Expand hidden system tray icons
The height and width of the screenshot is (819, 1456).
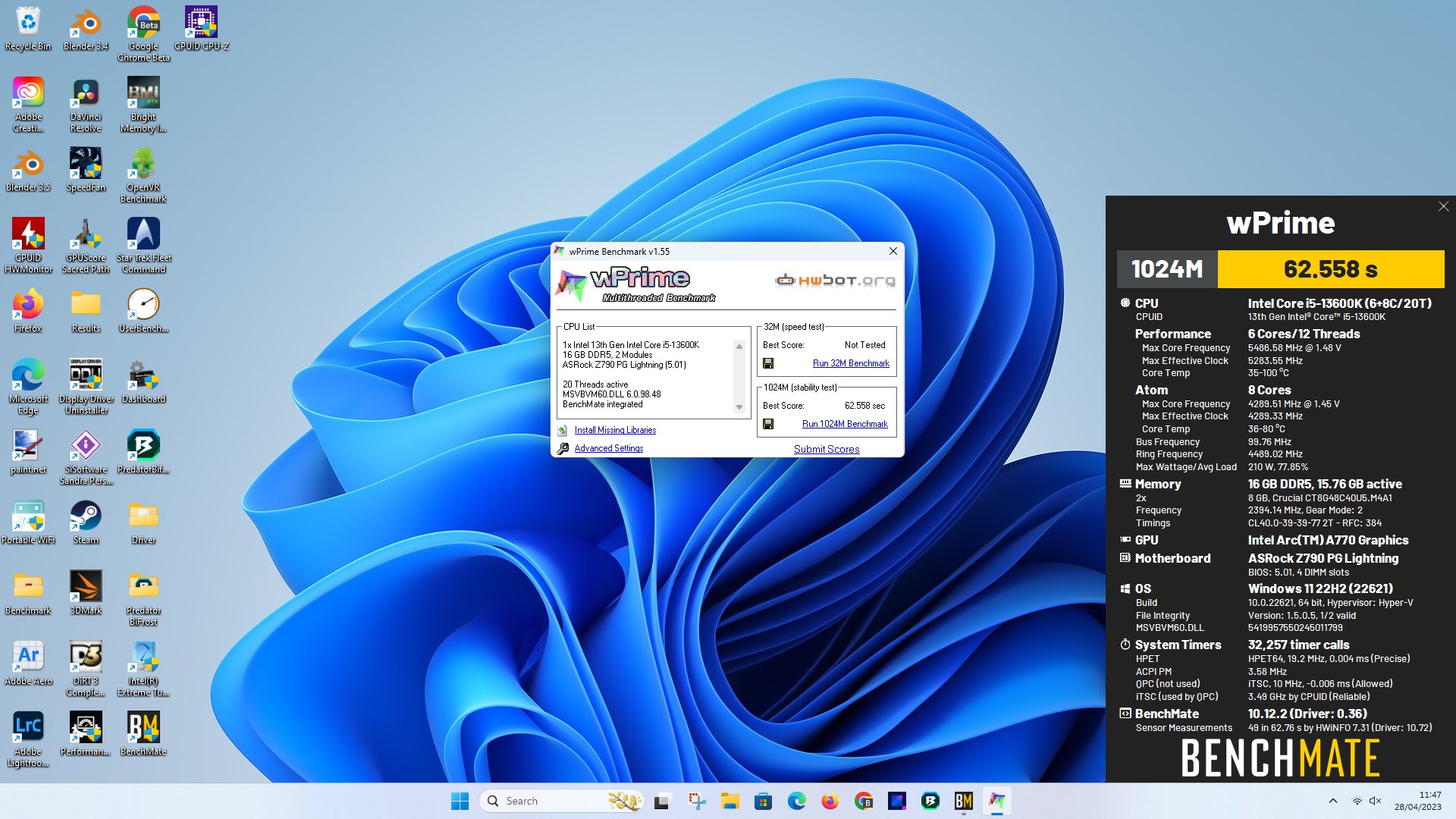click(x=1332, y=801)
